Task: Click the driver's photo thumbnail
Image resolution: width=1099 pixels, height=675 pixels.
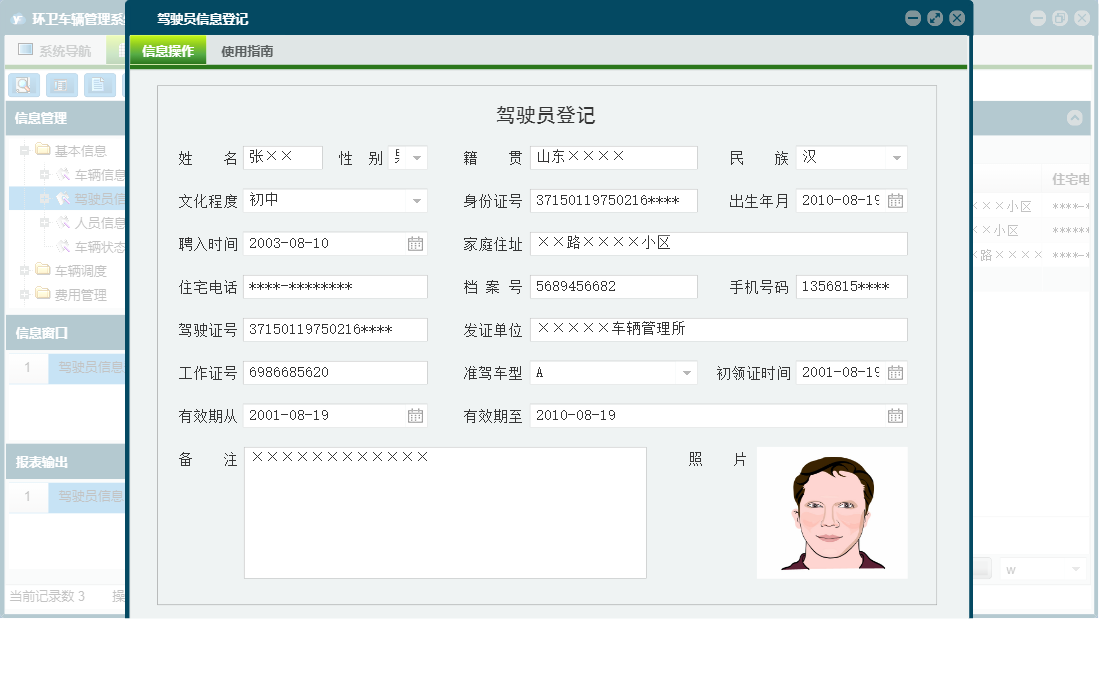Action: coord(832,512)
